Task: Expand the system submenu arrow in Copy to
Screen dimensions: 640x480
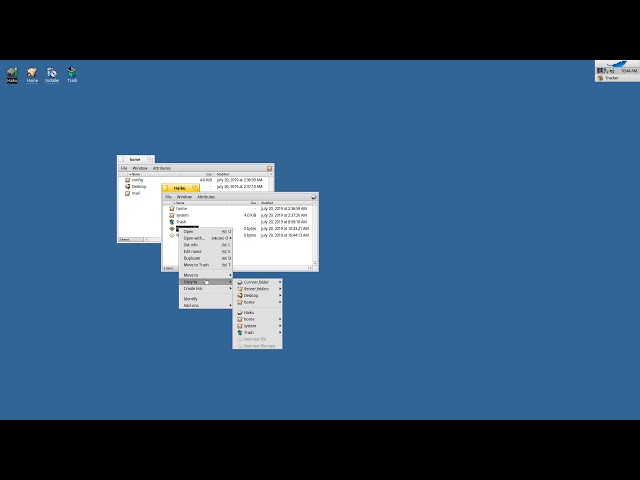Action: coord(280,326)
